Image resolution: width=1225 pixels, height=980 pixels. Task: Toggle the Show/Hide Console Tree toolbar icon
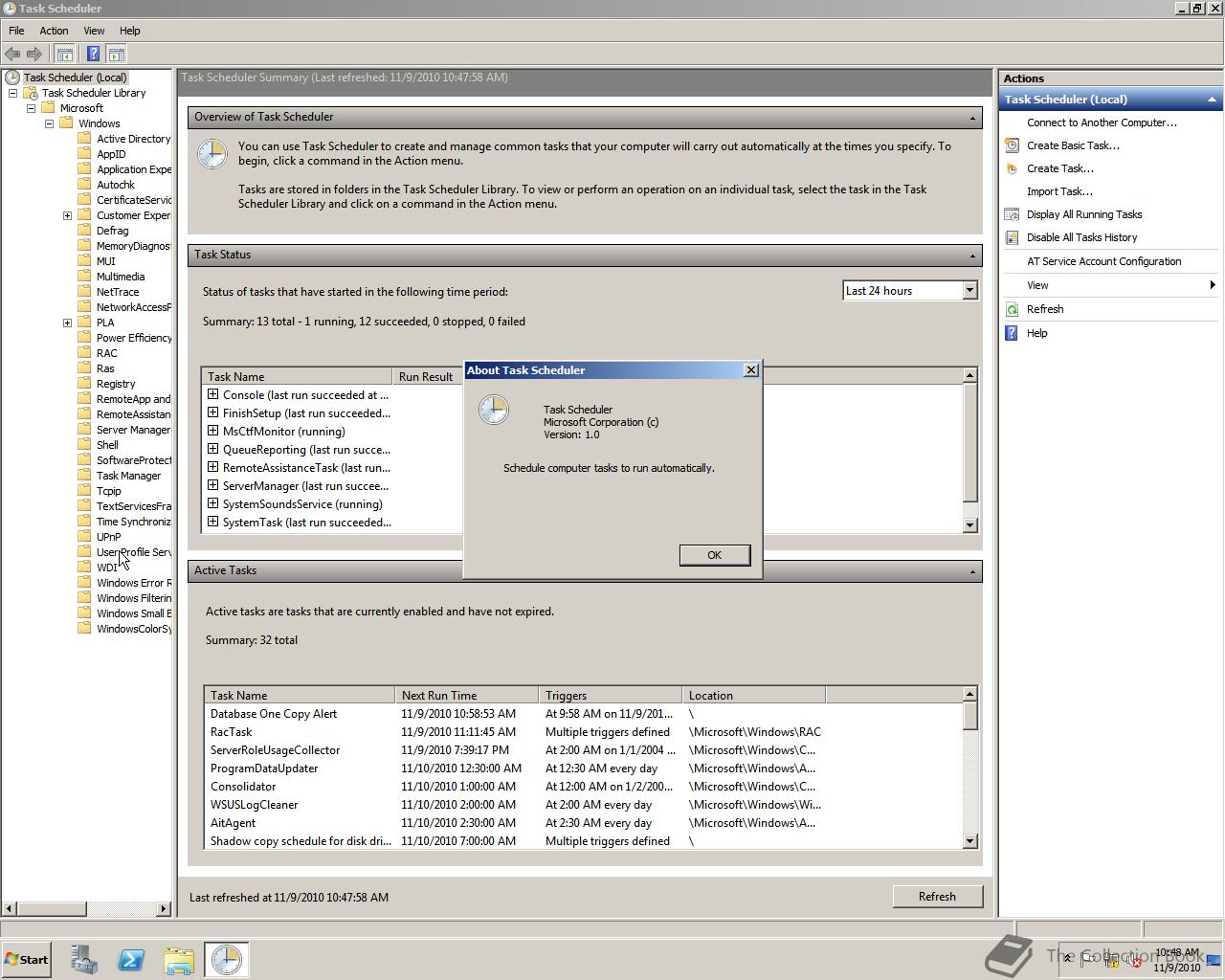pyautogui.click(x=64, y=55)
